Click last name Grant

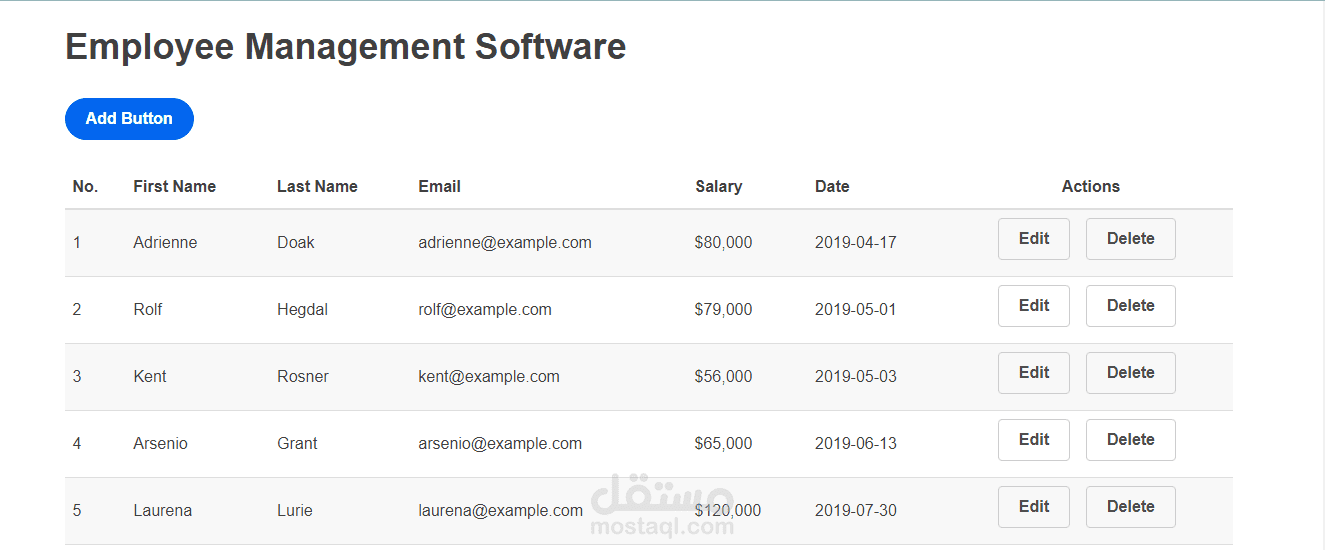click(x=297, y=443)
